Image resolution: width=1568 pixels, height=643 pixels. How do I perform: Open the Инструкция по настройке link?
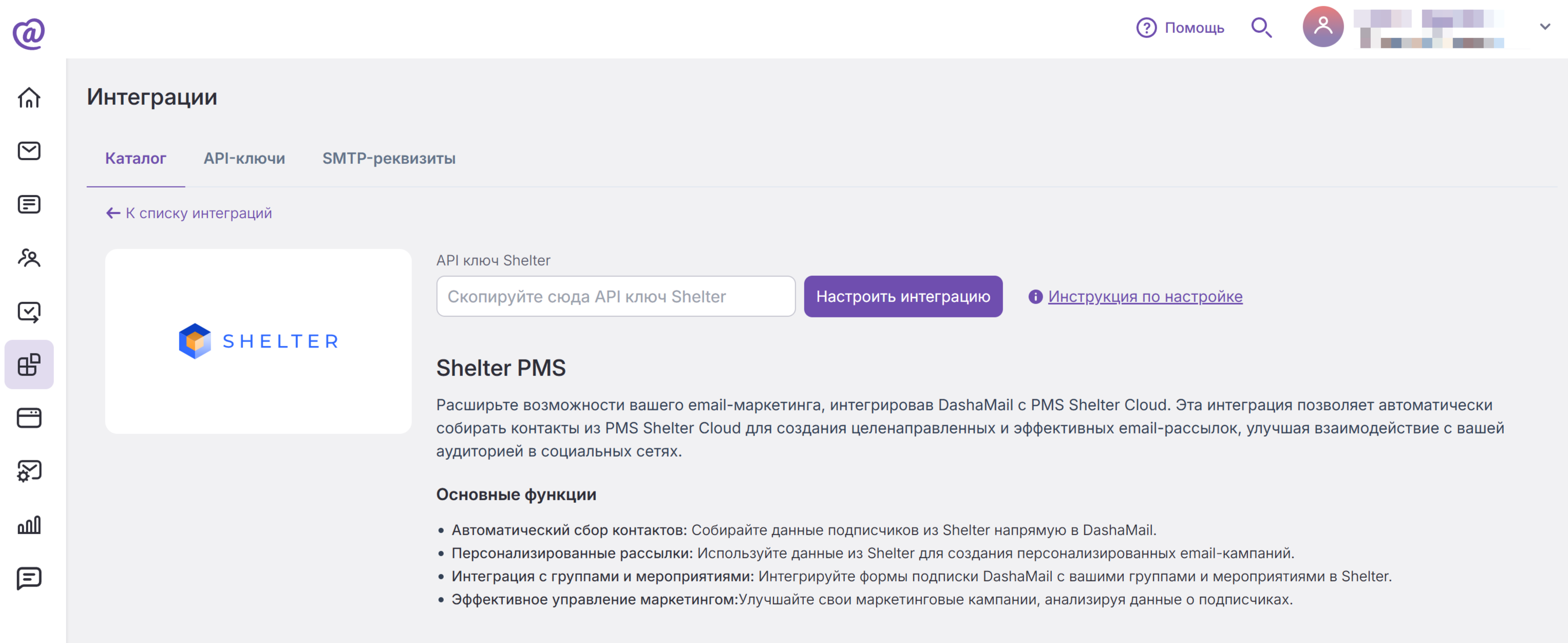(1145, 296)
